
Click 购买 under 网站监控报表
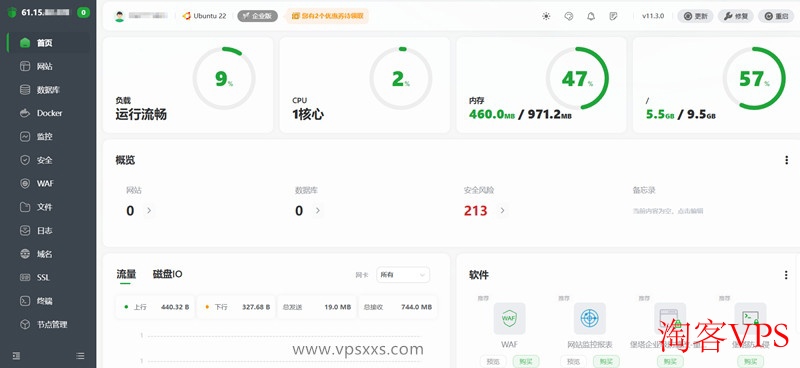(x=606, y=361)
